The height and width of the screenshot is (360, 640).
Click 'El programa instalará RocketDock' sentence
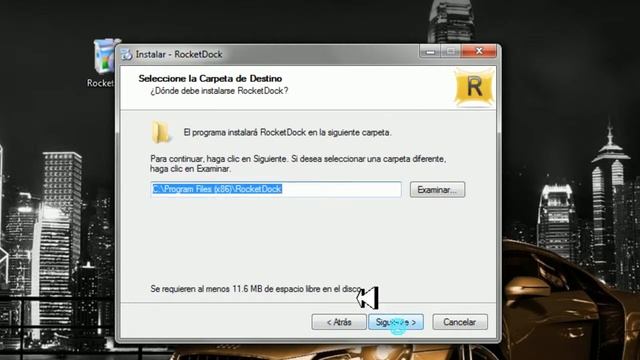(287, 133)
